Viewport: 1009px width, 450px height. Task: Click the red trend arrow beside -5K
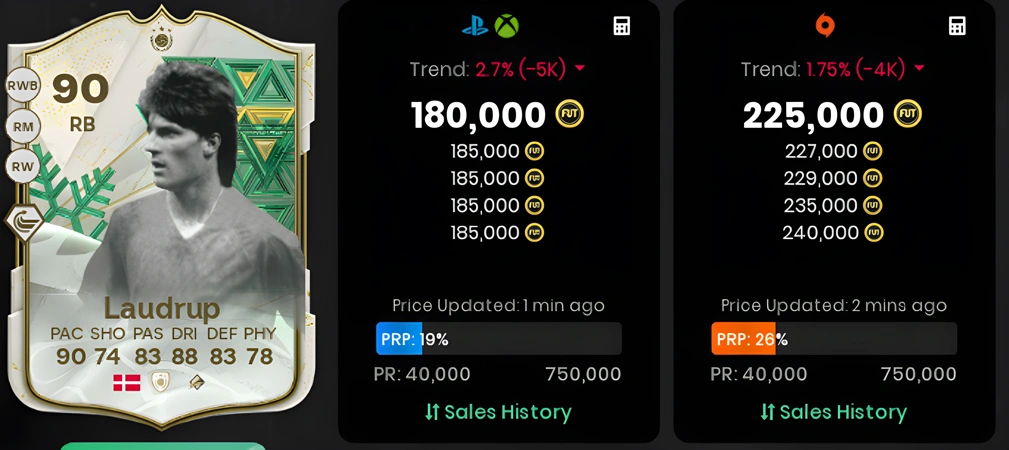pyautogui.click(x=580, y=69)
